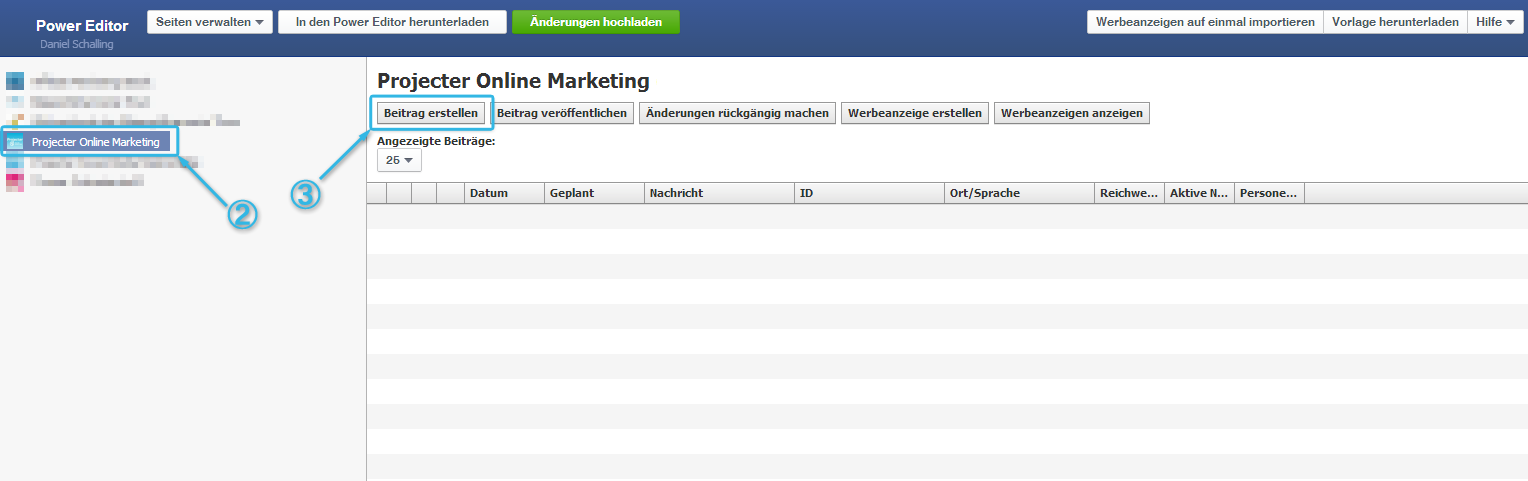
Task: Open the Angezeigte Beiträge count dropdown
Action: tap(399, 160)
